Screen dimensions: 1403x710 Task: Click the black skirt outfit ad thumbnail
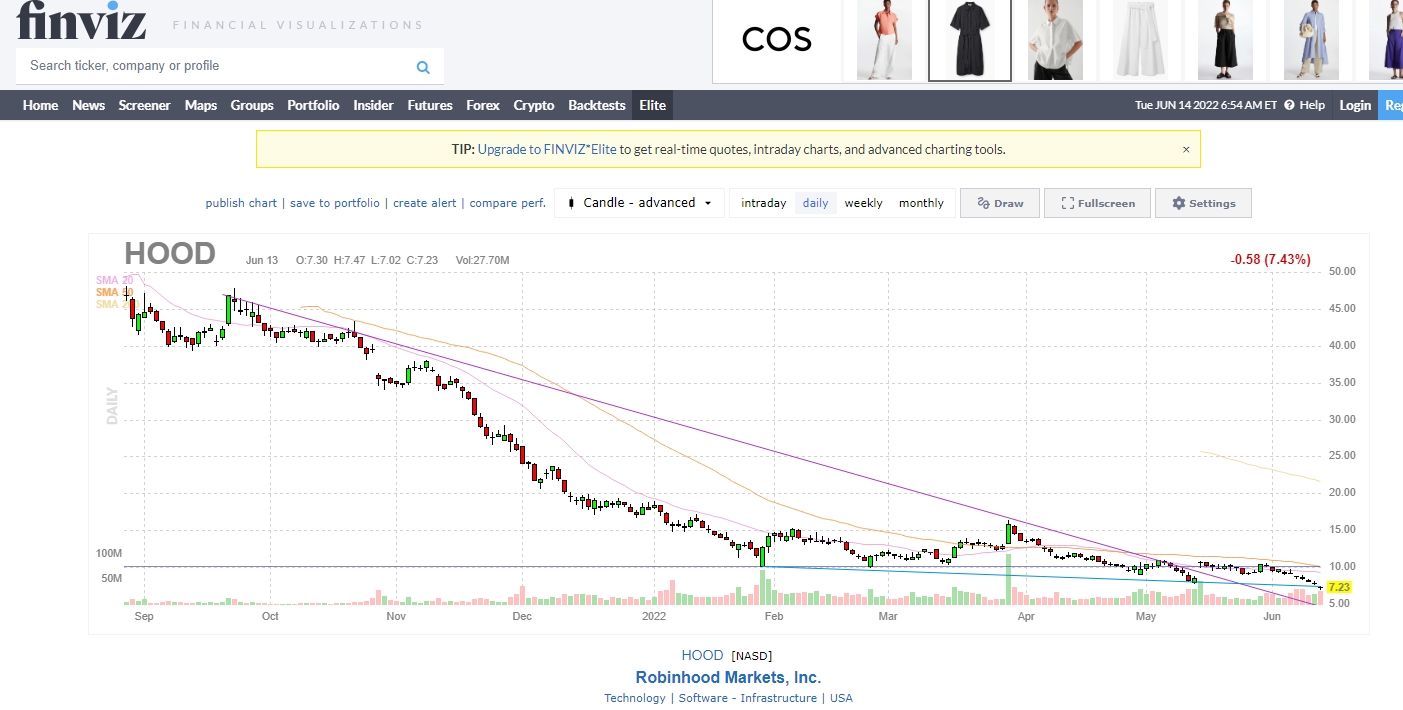tap(1225, 40)
